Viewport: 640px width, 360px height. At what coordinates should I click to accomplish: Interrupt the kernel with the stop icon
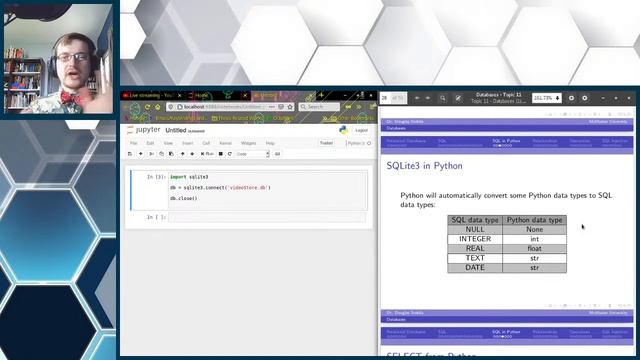pyautogui.click(x=220, y=154)
